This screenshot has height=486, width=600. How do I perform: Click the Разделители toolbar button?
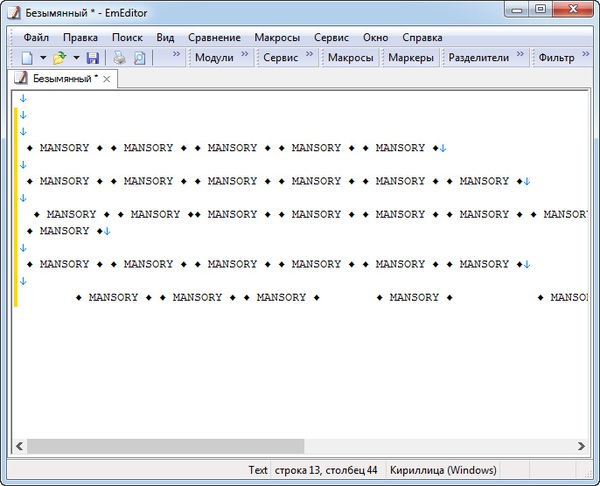click(x=478, y=58)
